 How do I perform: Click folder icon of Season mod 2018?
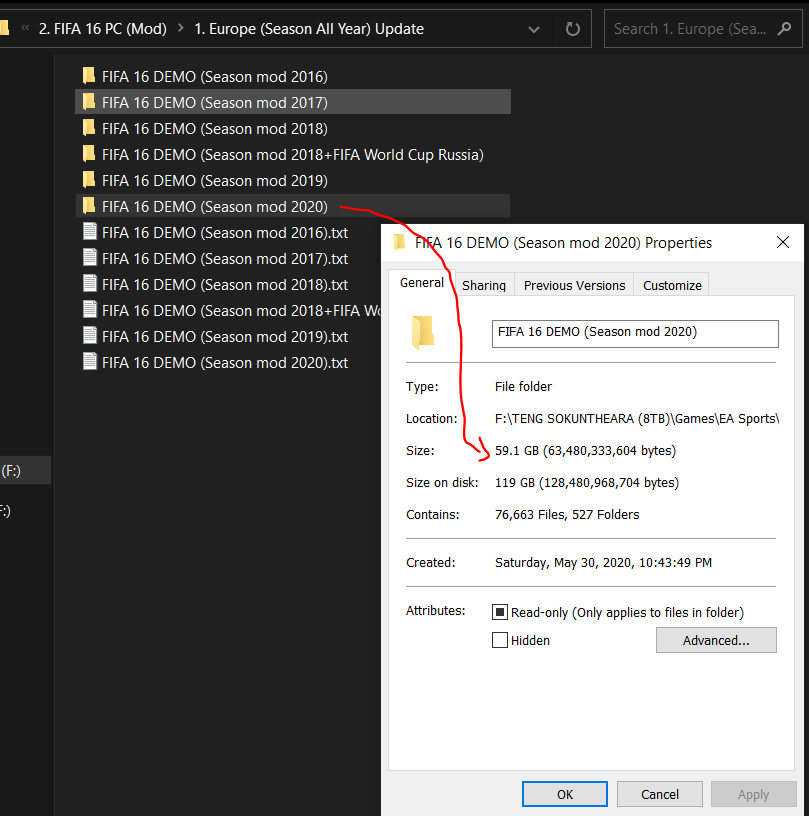(89, 128)
